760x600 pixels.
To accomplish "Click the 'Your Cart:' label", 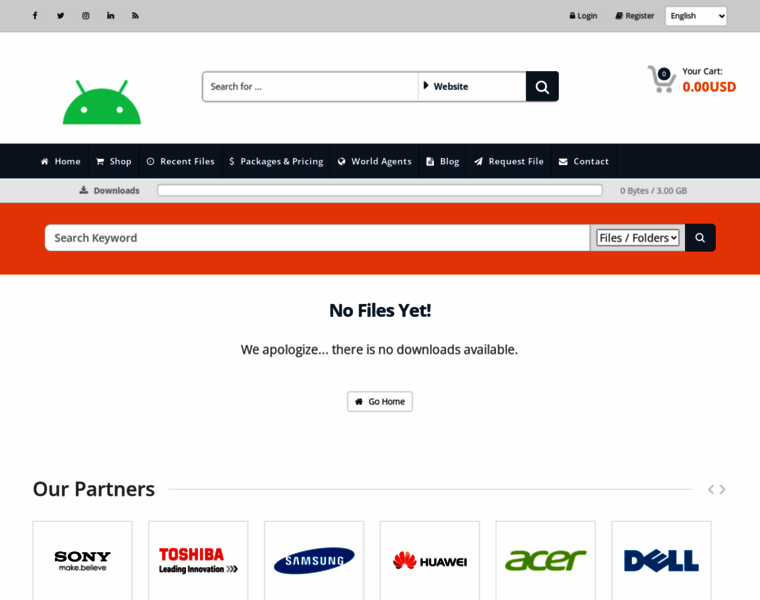I will click(702, 71).
